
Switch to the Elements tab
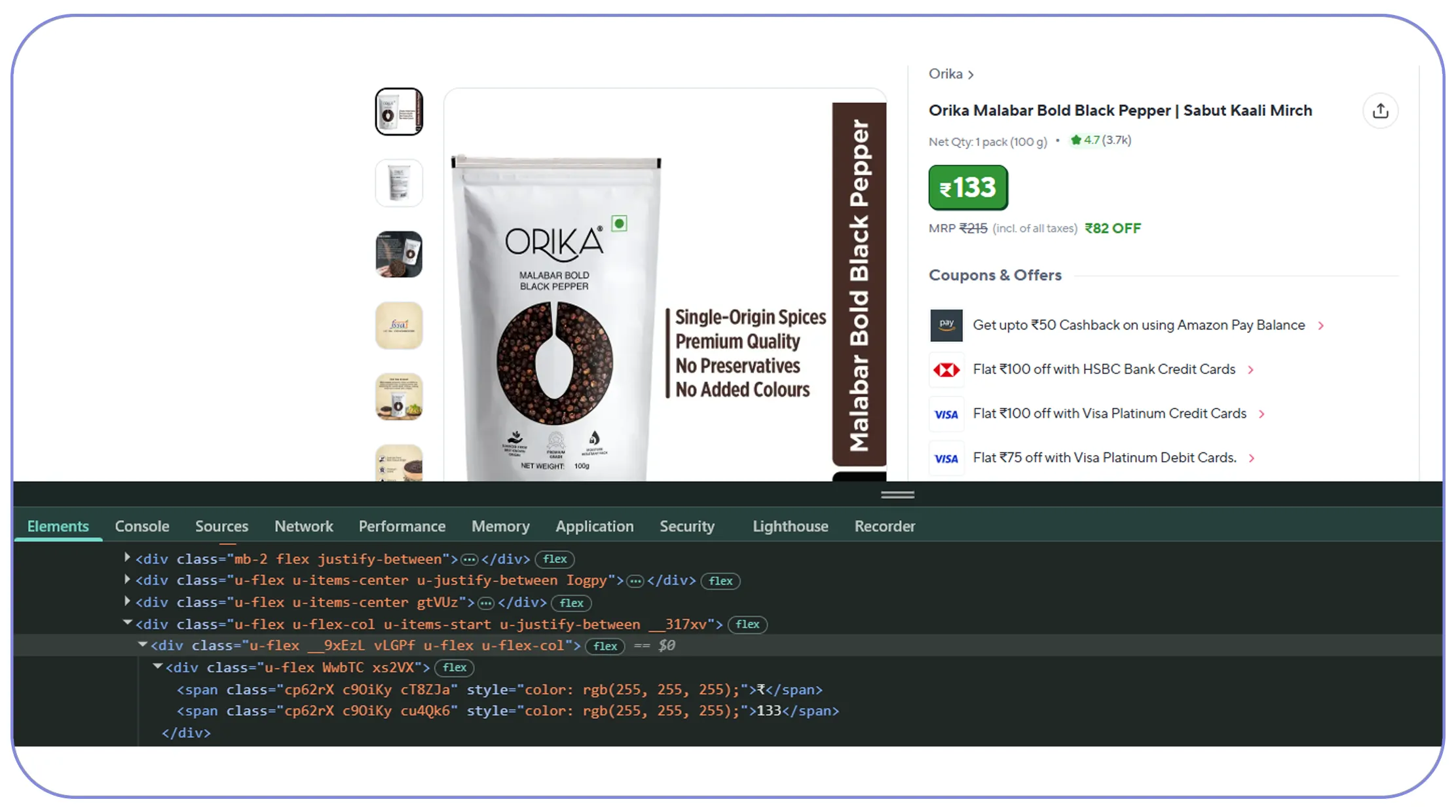click(58, 526)
